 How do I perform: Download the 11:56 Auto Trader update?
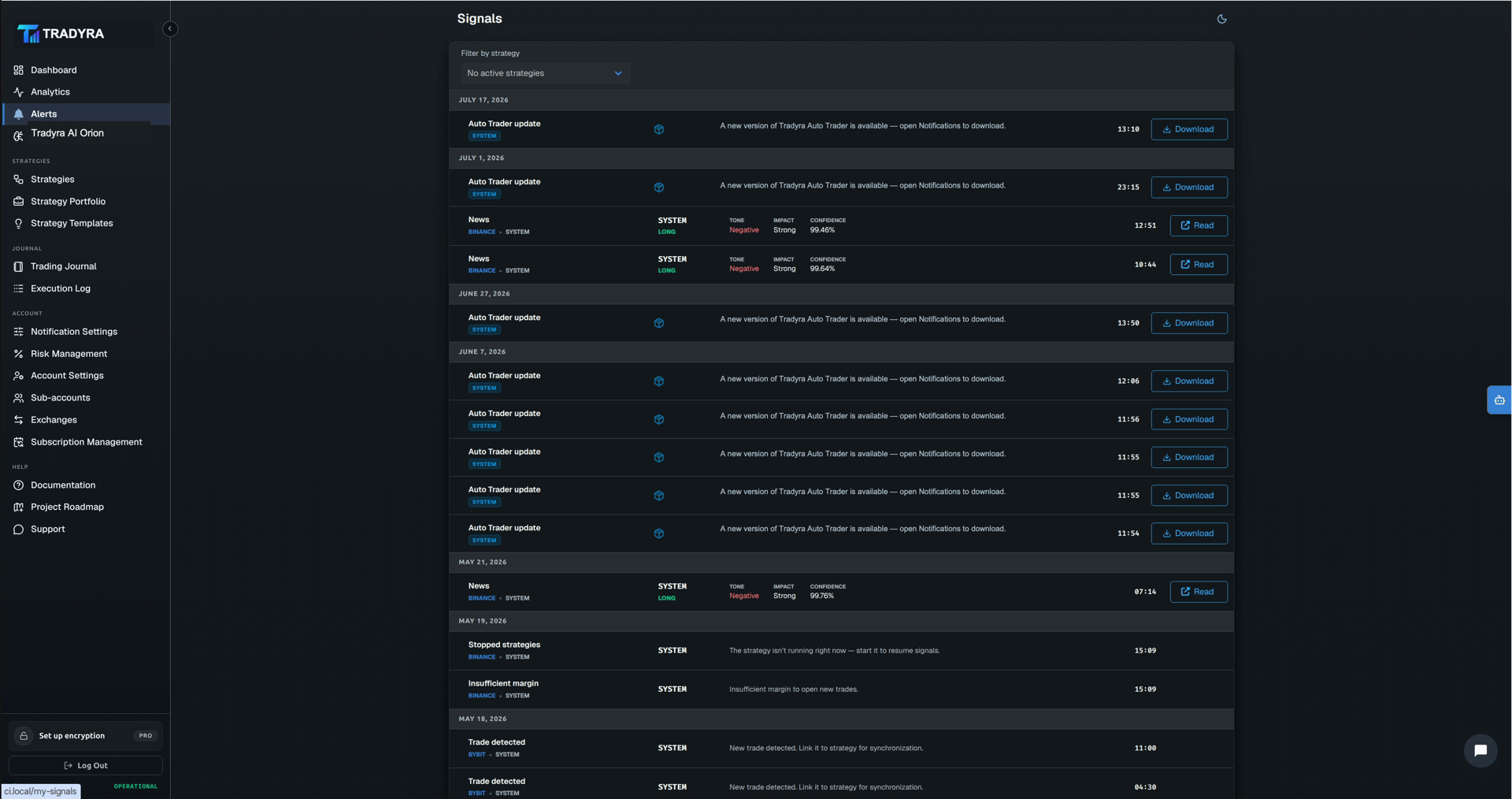pyautogui.click(x=1189, y=419)
